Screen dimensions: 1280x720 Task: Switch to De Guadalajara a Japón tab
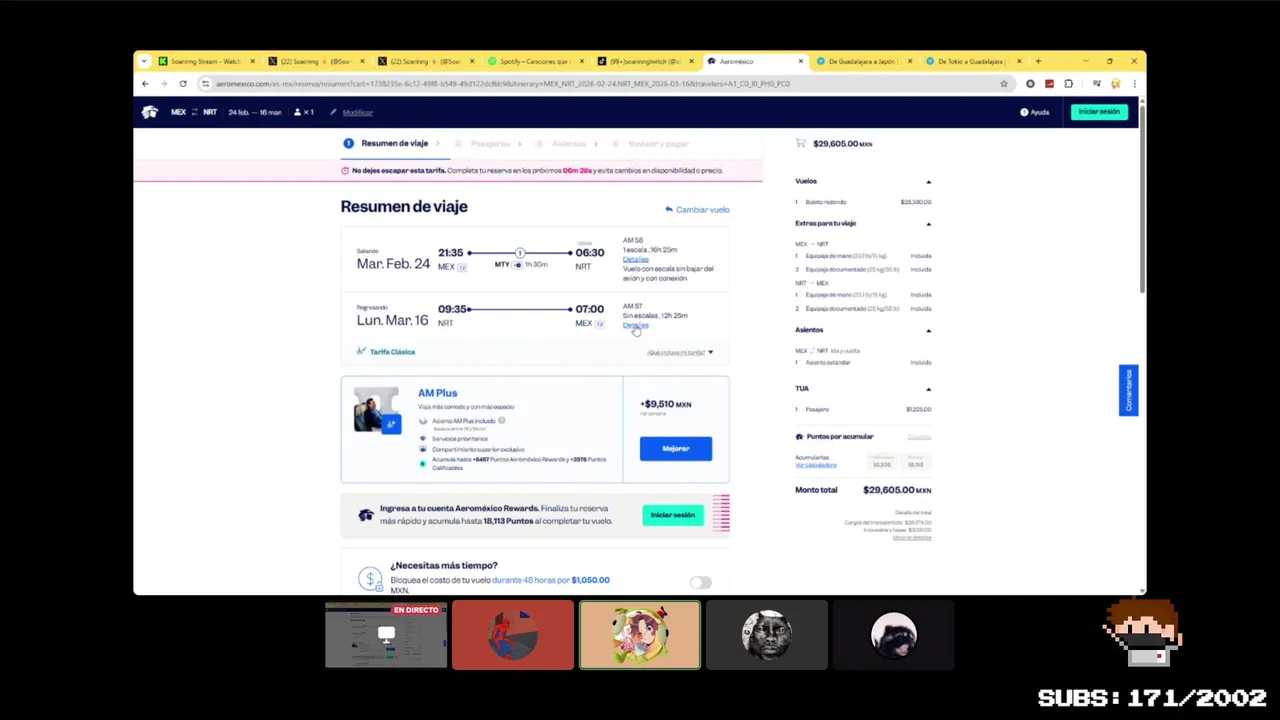[862, 61]
